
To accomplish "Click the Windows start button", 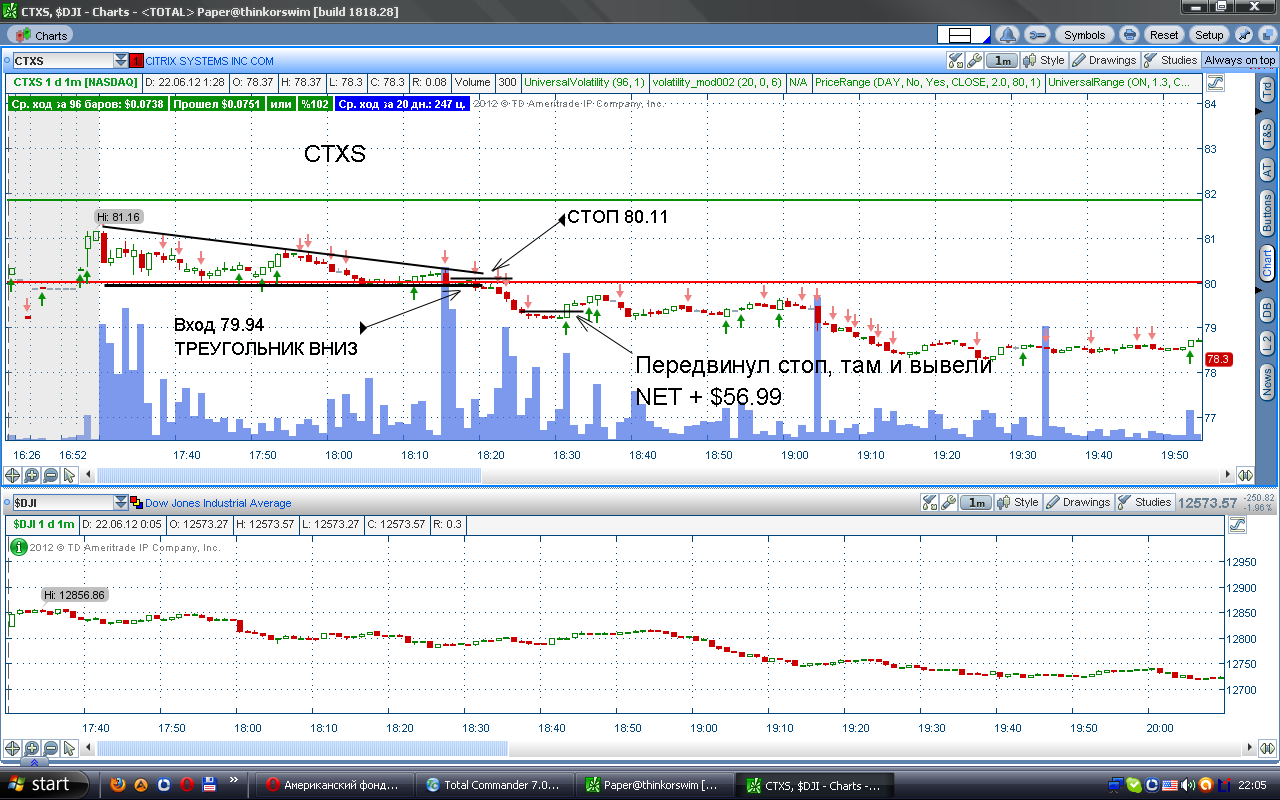I will point(45,785).
